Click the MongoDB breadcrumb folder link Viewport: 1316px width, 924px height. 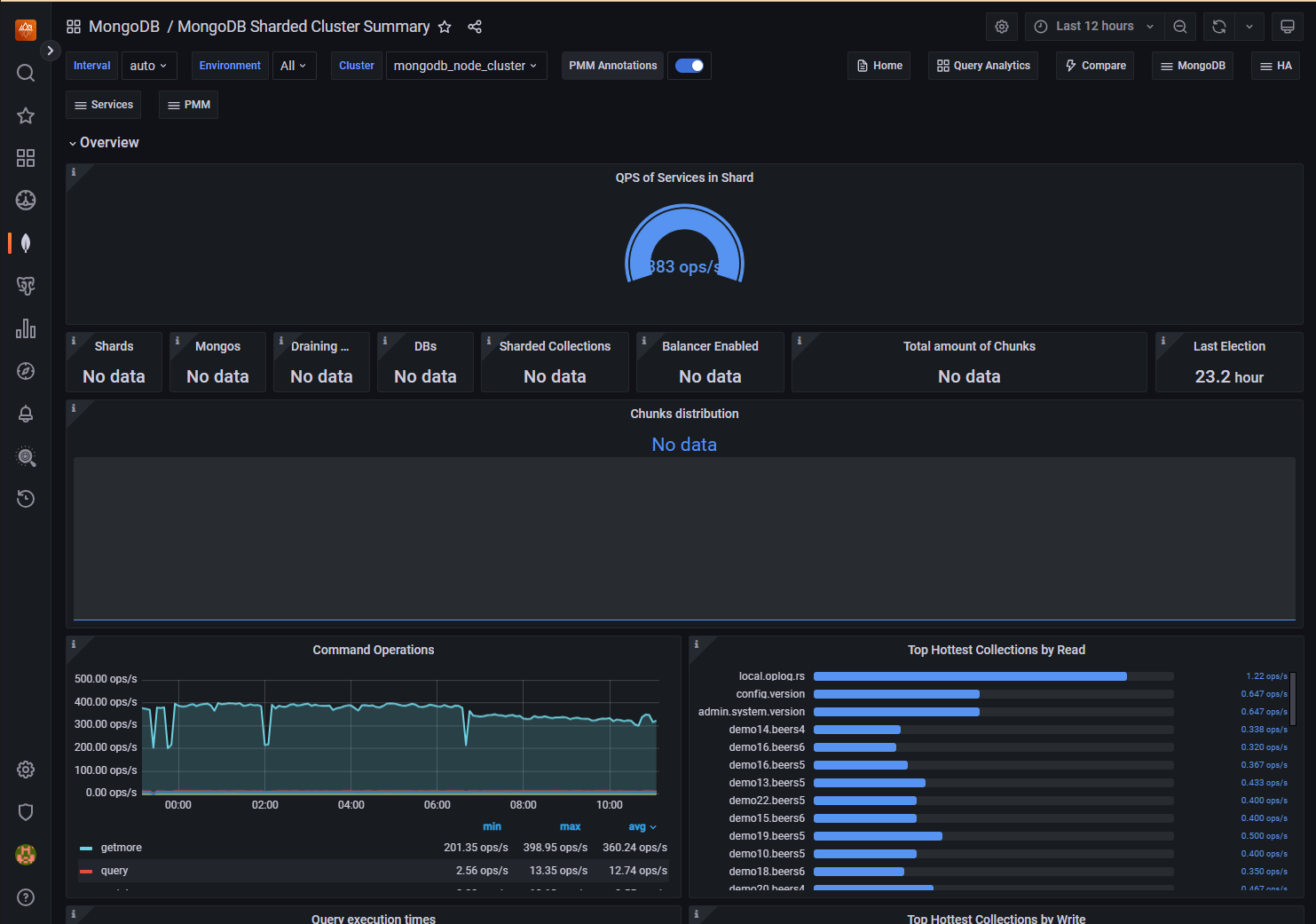pos(124,27)
